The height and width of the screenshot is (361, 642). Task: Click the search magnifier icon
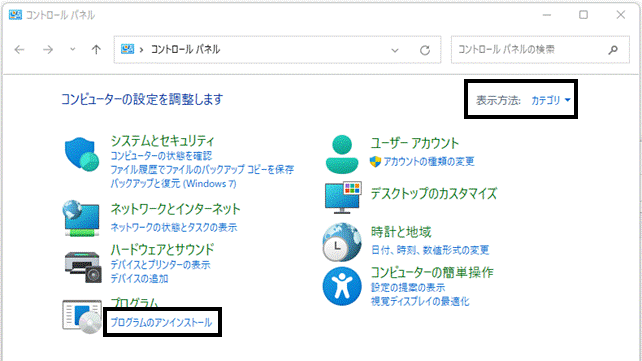click(x=613, y=50)
